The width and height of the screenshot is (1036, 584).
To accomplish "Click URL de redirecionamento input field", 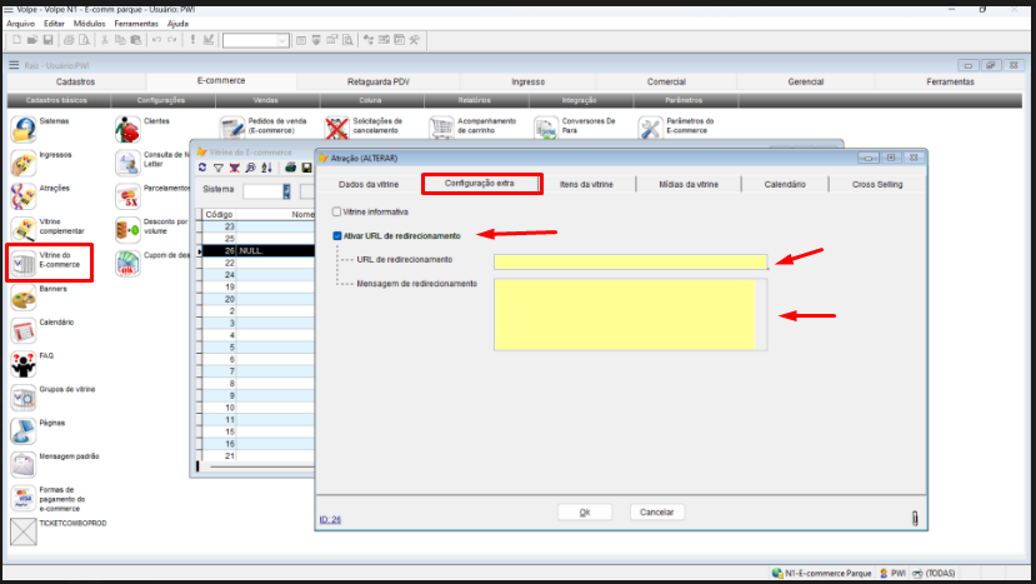I will [x=630, y=262].
